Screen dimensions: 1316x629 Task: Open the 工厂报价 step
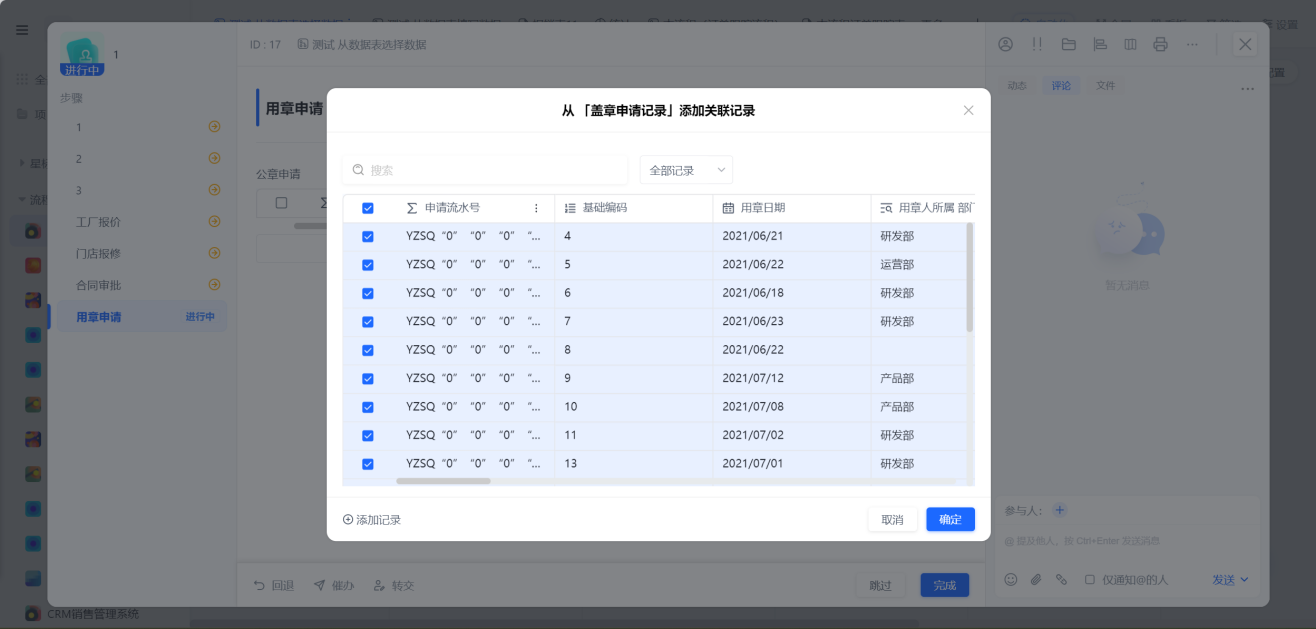[143, 222]
